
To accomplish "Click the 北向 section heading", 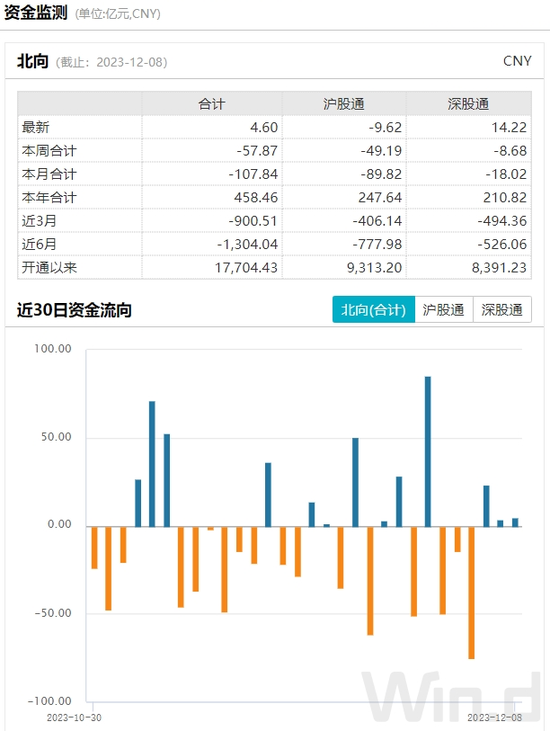I will coord(33,61).
